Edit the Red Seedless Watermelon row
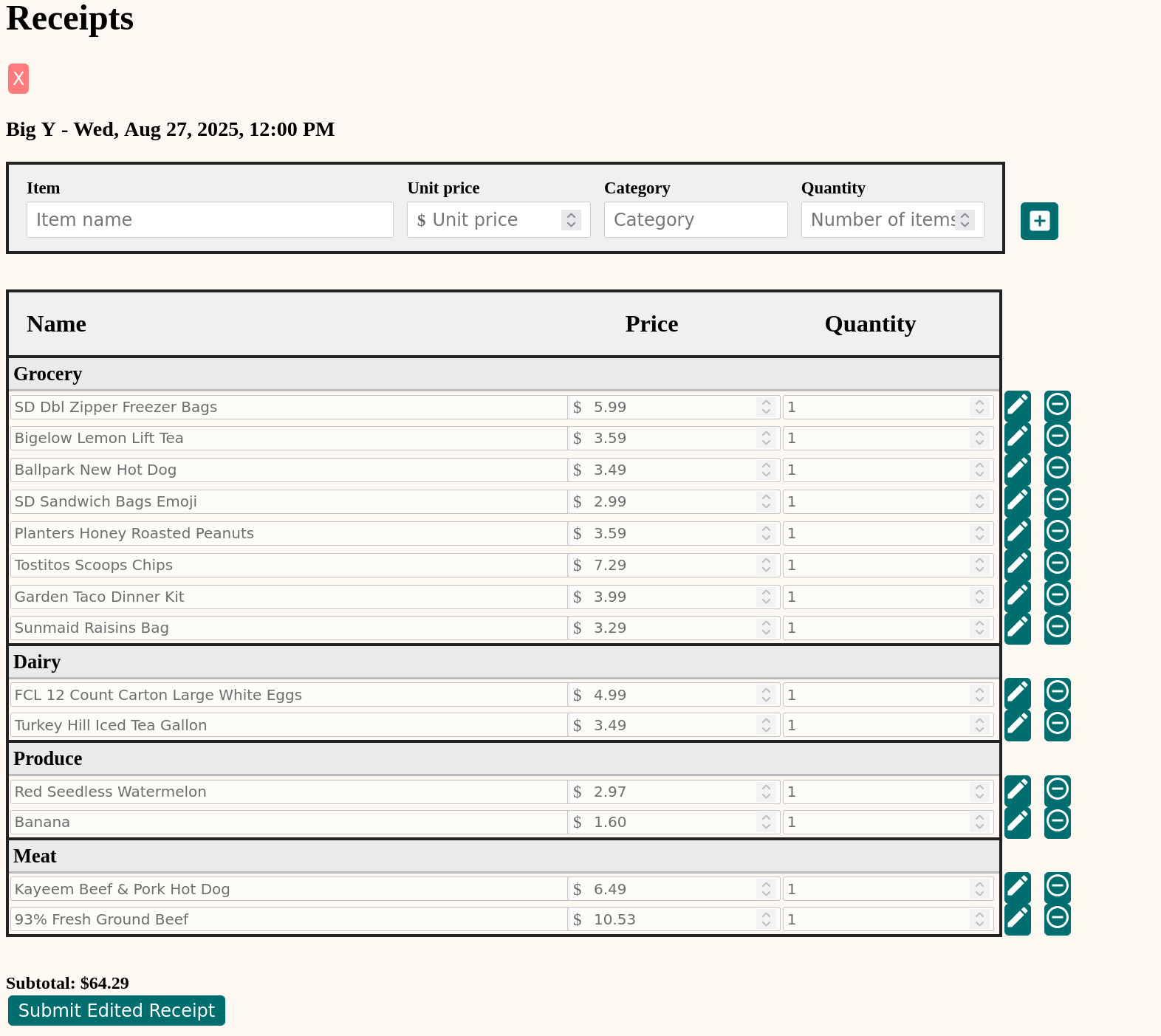 [1017, 791]
